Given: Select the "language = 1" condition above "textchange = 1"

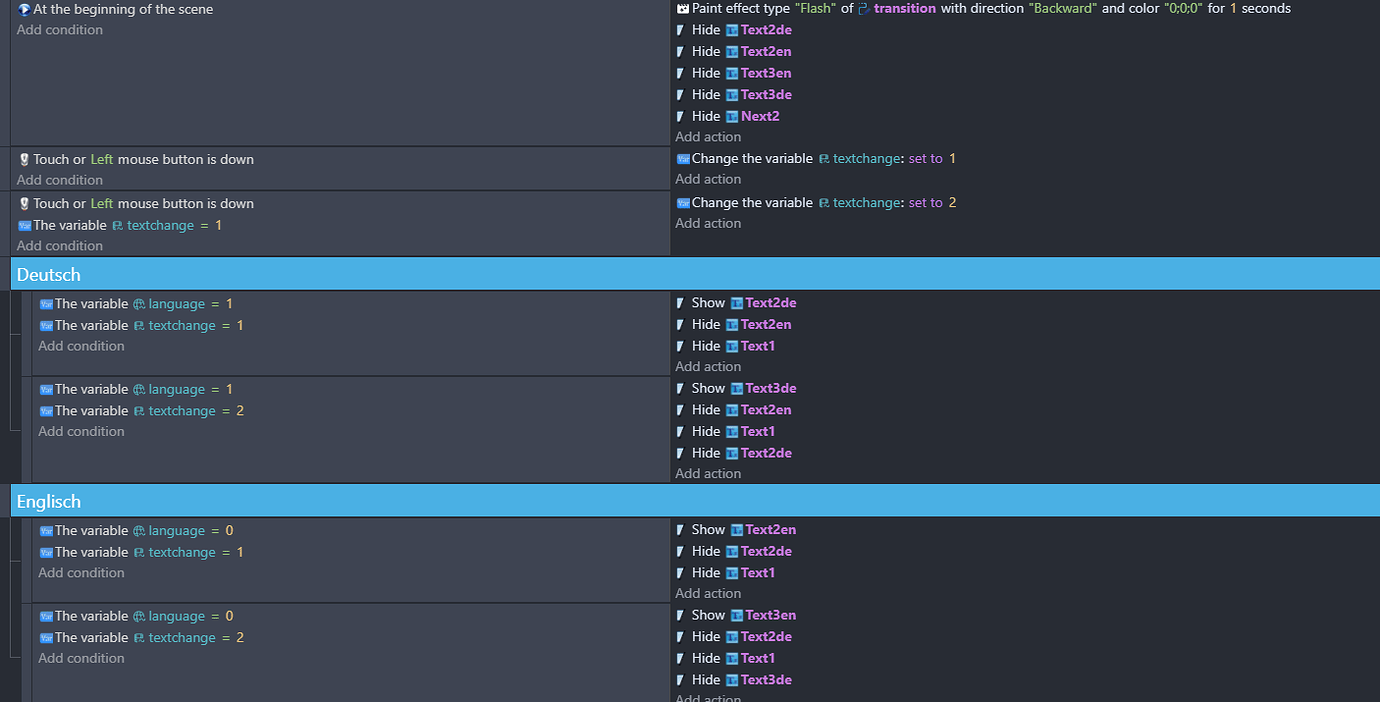Looking at the screenshot, I should point(136,304).
